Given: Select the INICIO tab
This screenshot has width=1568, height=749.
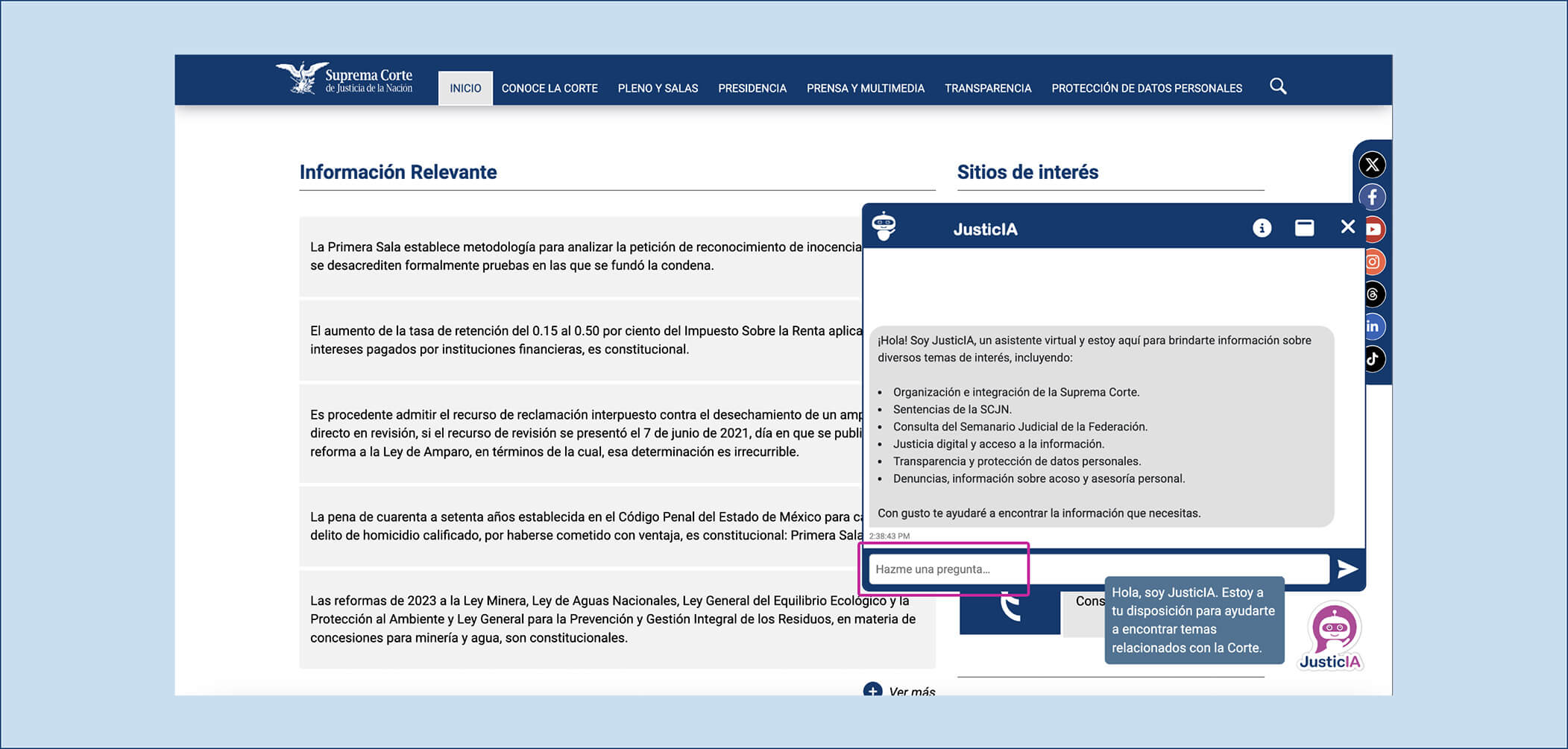Looking at the screenshot, I should pos(465,88).
